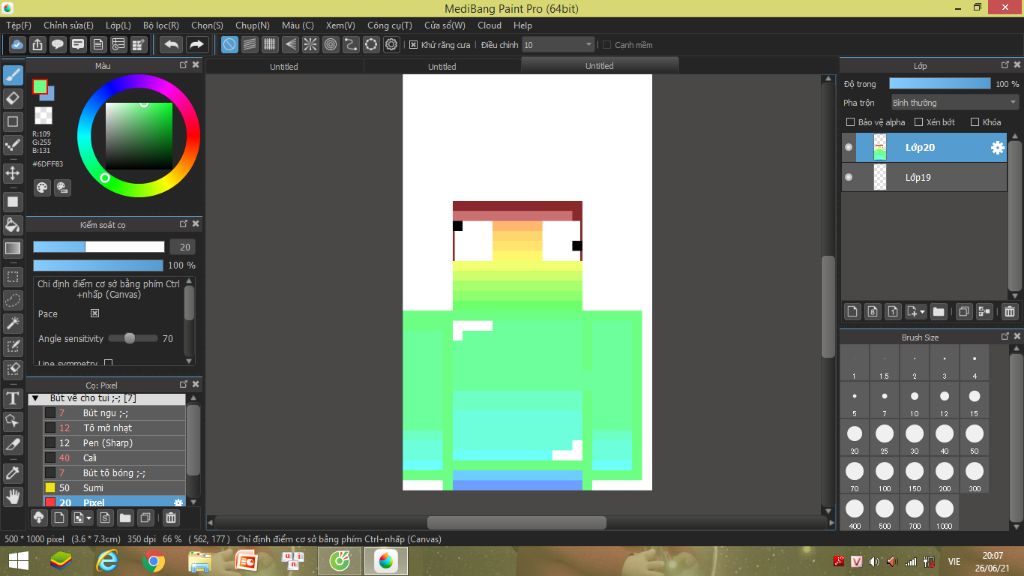The image size is (1024, 576).
Task: Select the Lớp19 layer row
Action: click(x=924, y=177)
